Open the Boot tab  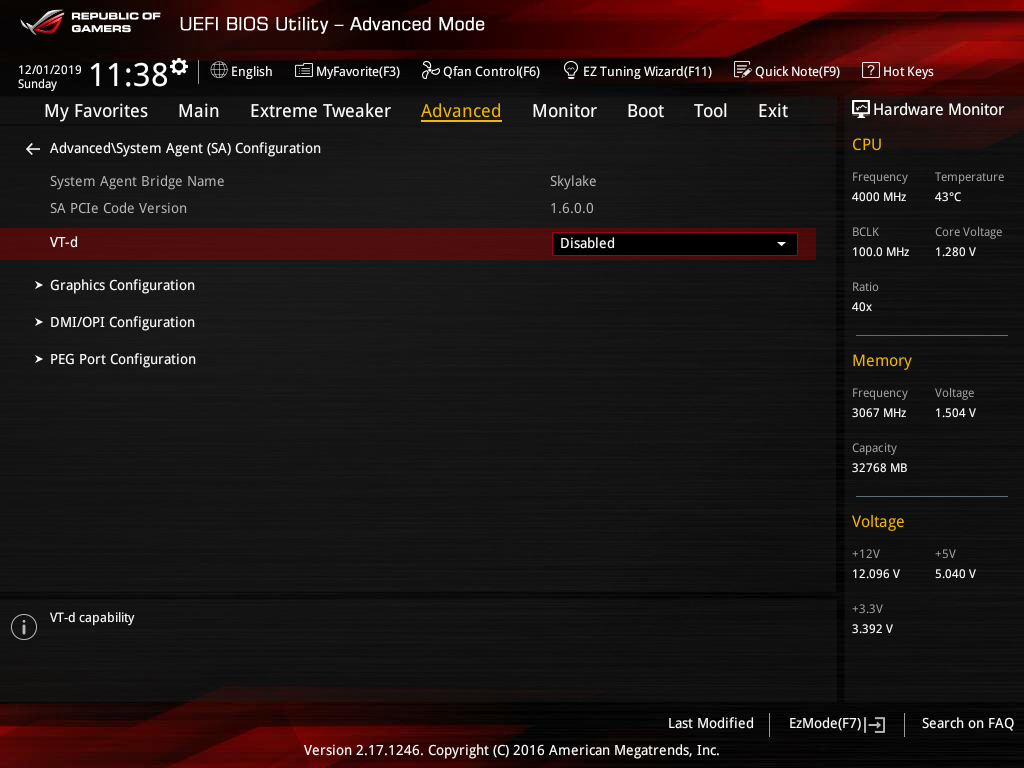coord(645,111)
